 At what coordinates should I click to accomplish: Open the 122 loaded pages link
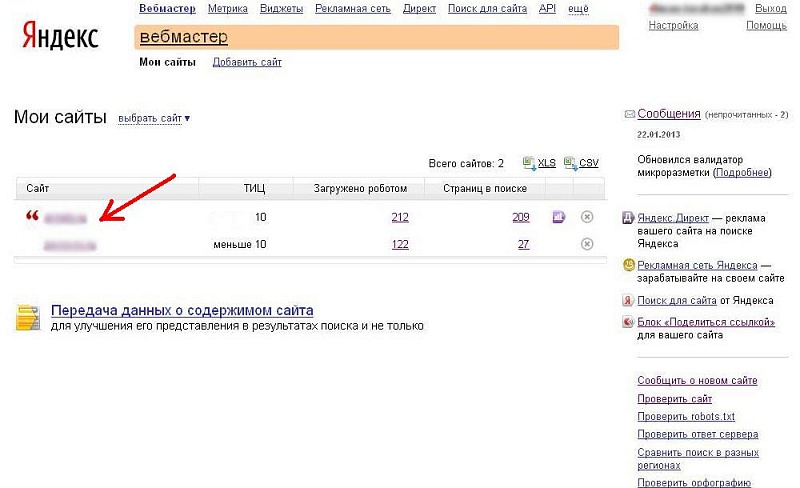click(400, 245)
